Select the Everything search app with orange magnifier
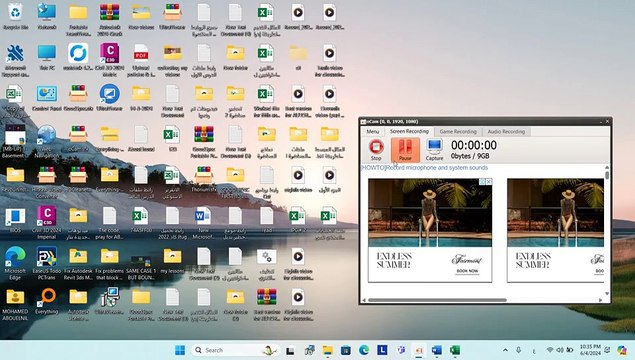635x360 pixels. click(x=47, y=301)
